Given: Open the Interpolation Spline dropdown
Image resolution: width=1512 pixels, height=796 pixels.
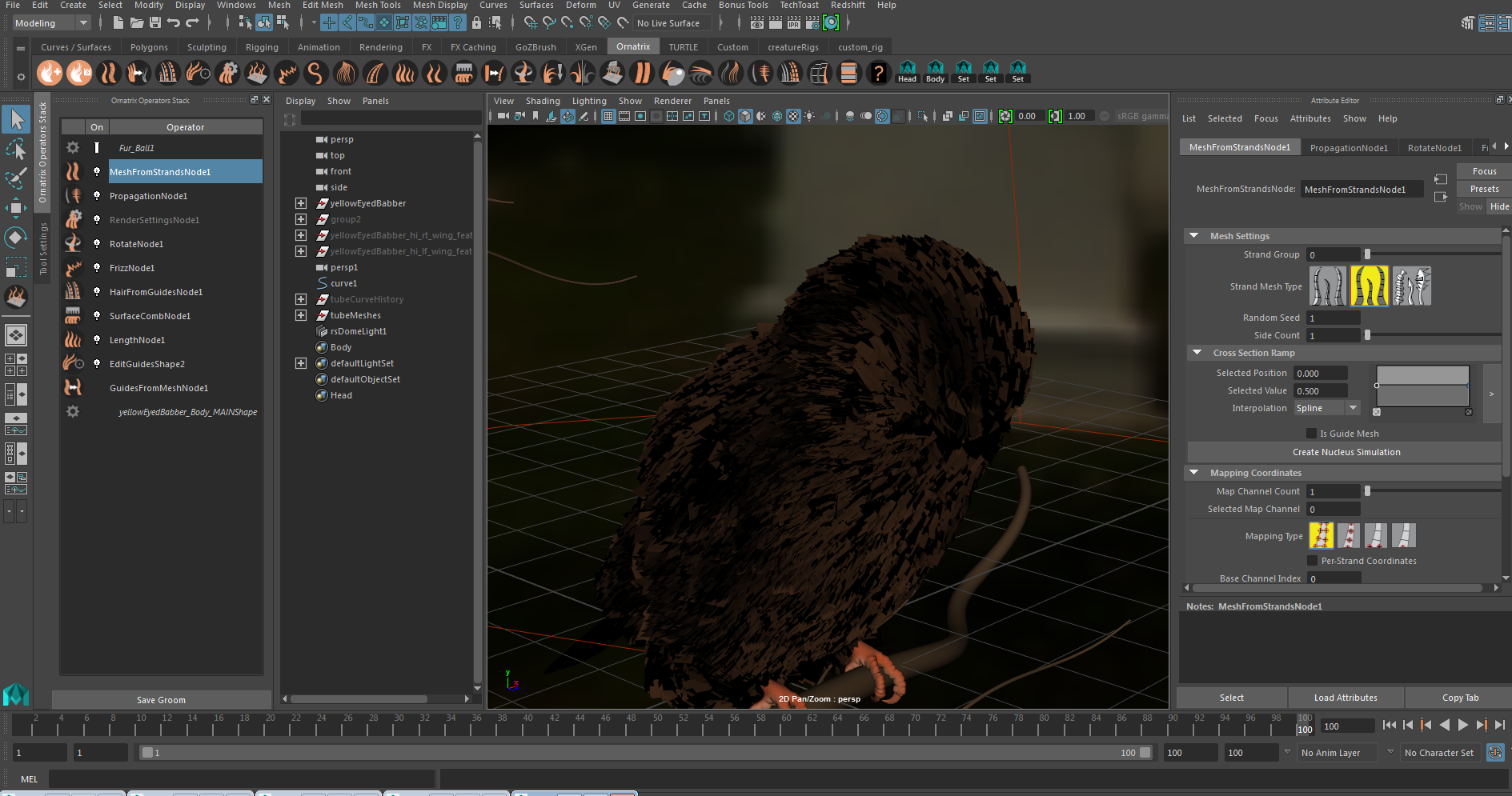Looking at the screenshot, I should 1327,408.
